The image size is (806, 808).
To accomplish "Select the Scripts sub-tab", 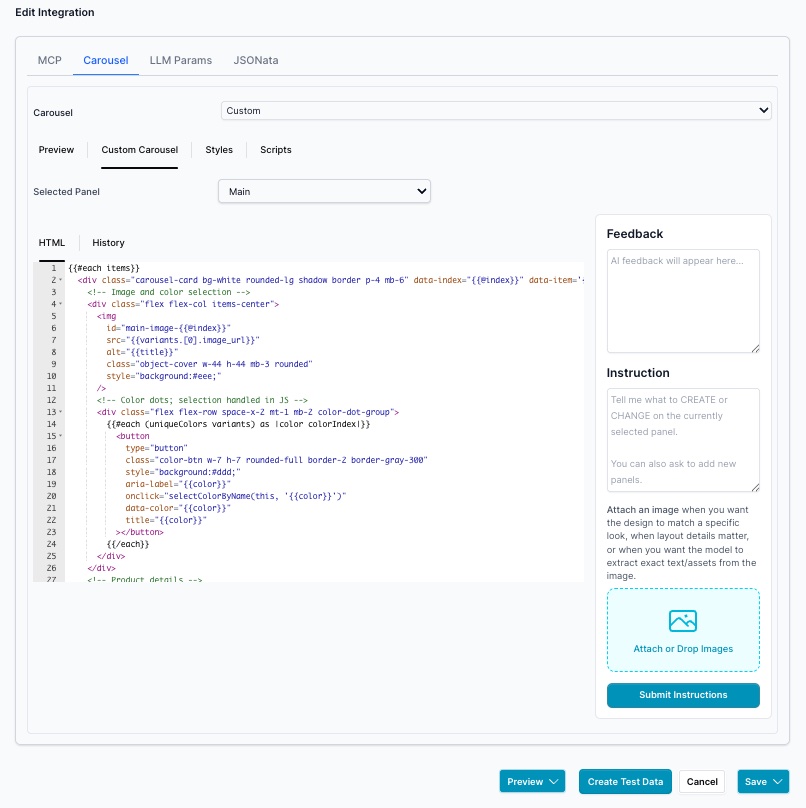I will point(276,150).
